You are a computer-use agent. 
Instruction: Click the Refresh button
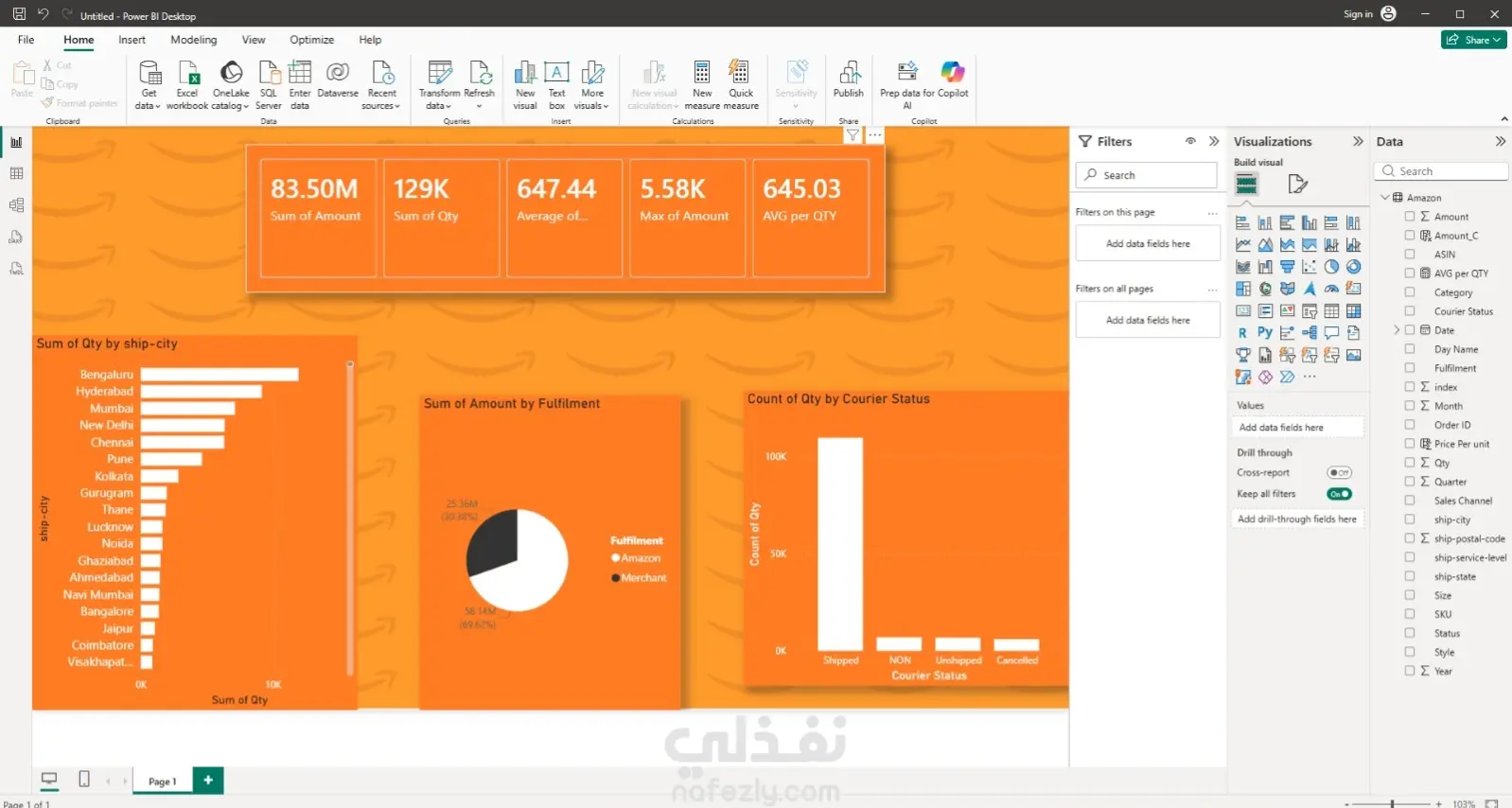point(480,85)
